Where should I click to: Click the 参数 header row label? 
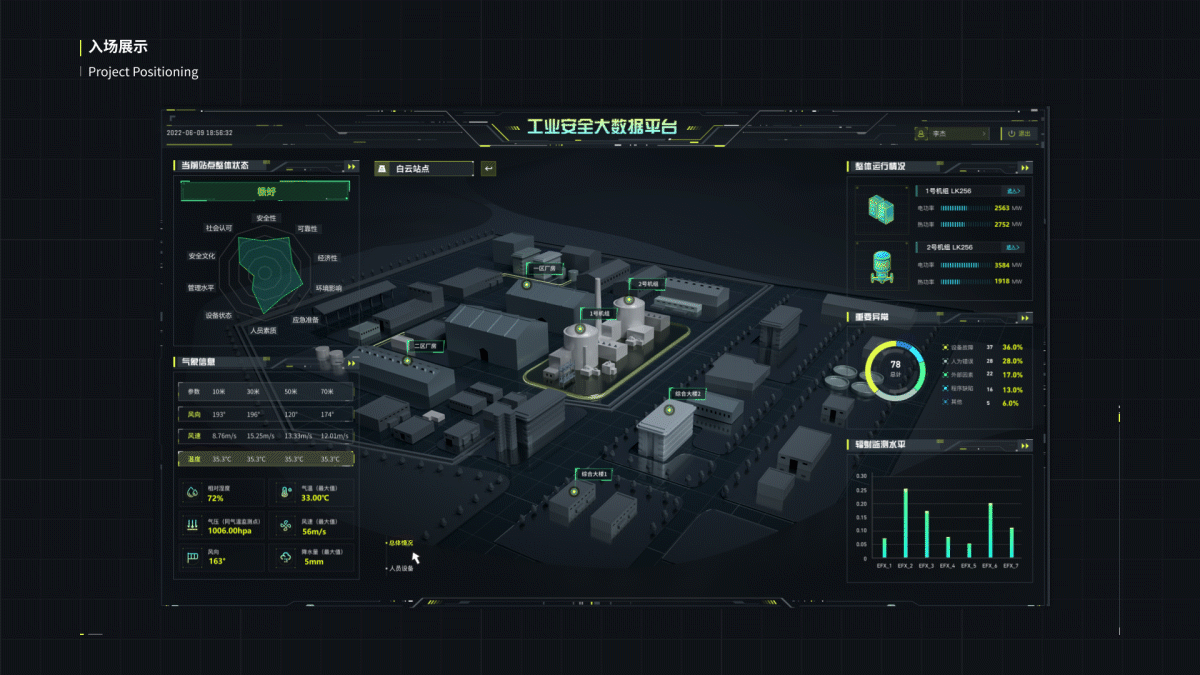(194, 392)
